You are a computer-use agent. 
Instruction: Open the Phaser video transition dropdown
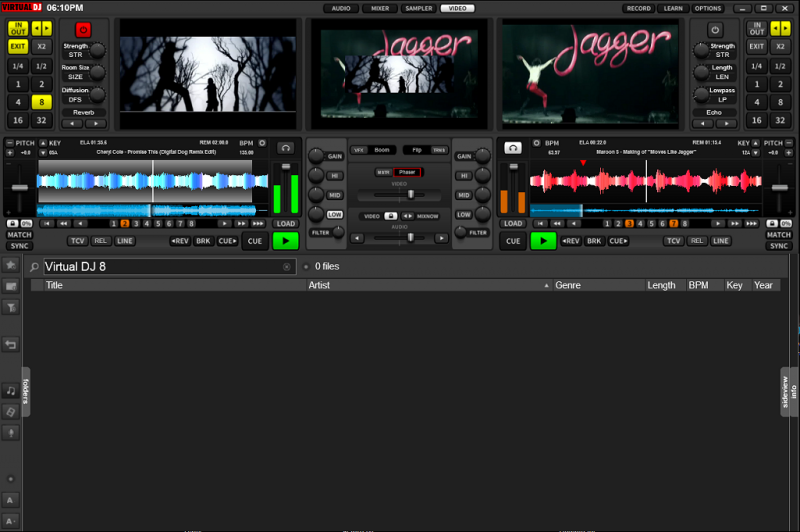click(x=407, y=172)
